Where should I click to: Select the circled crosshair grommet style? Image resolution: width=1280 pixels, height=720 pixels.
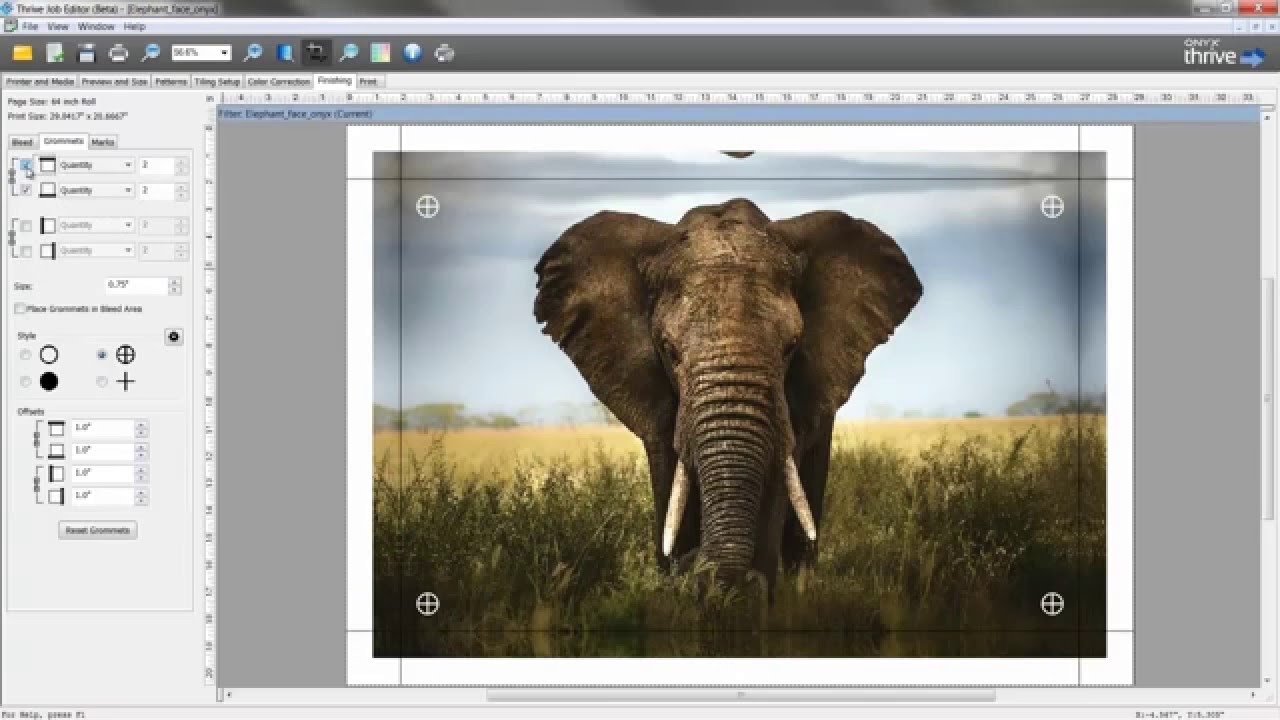point(102,355)
